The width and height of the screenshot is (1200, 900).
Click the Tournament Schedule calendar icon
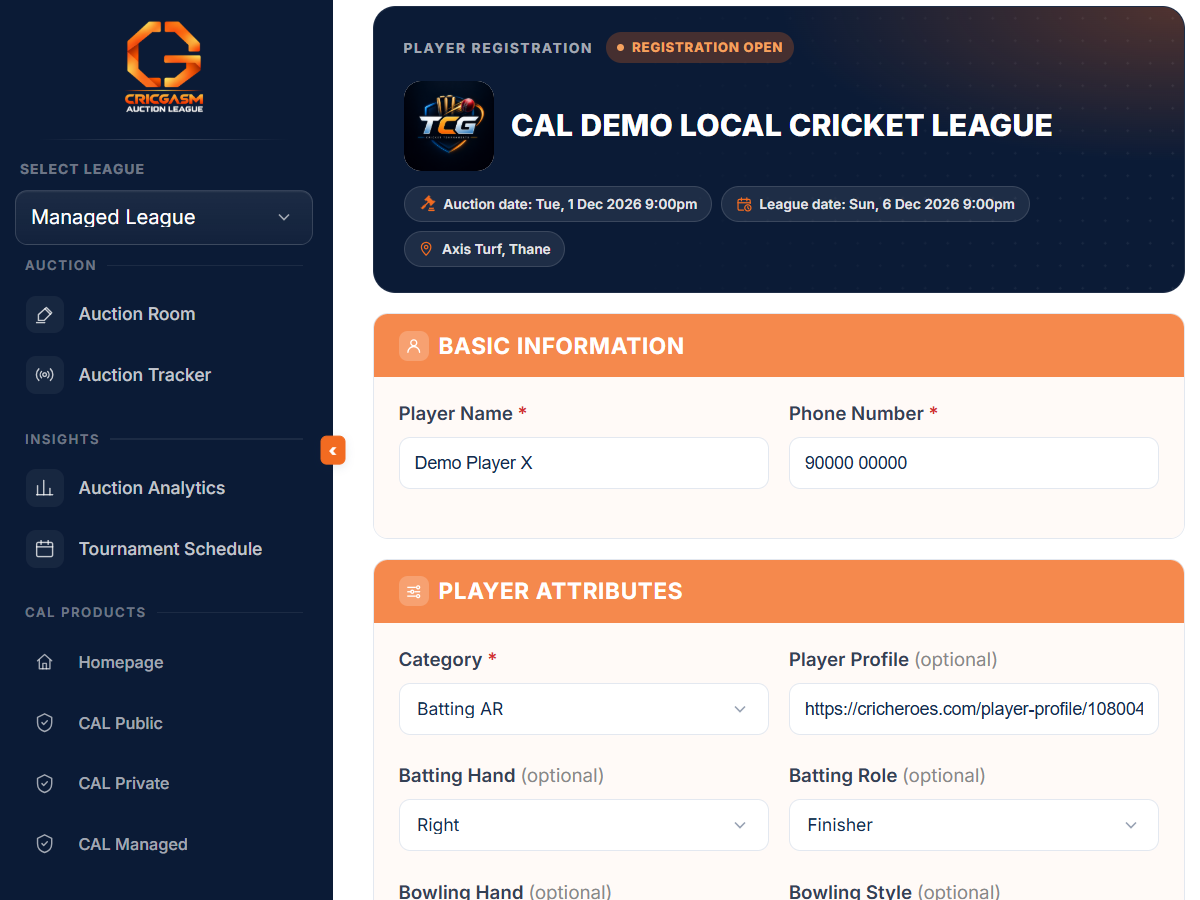[44, 549]
